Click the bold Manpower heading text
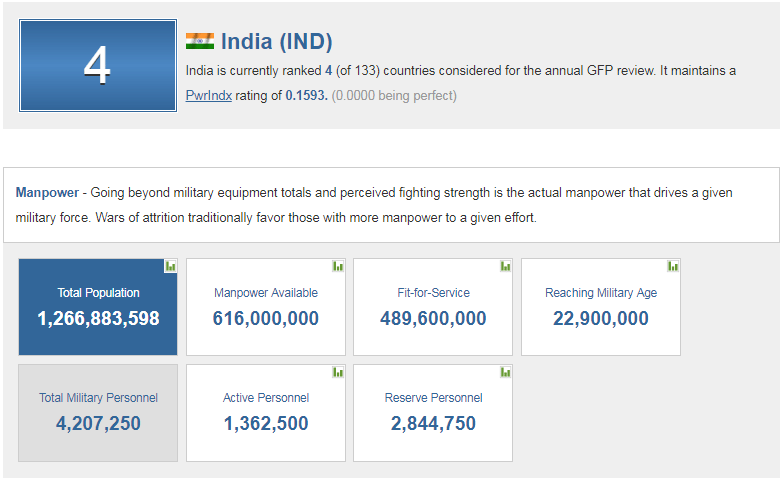 point(46,193)
